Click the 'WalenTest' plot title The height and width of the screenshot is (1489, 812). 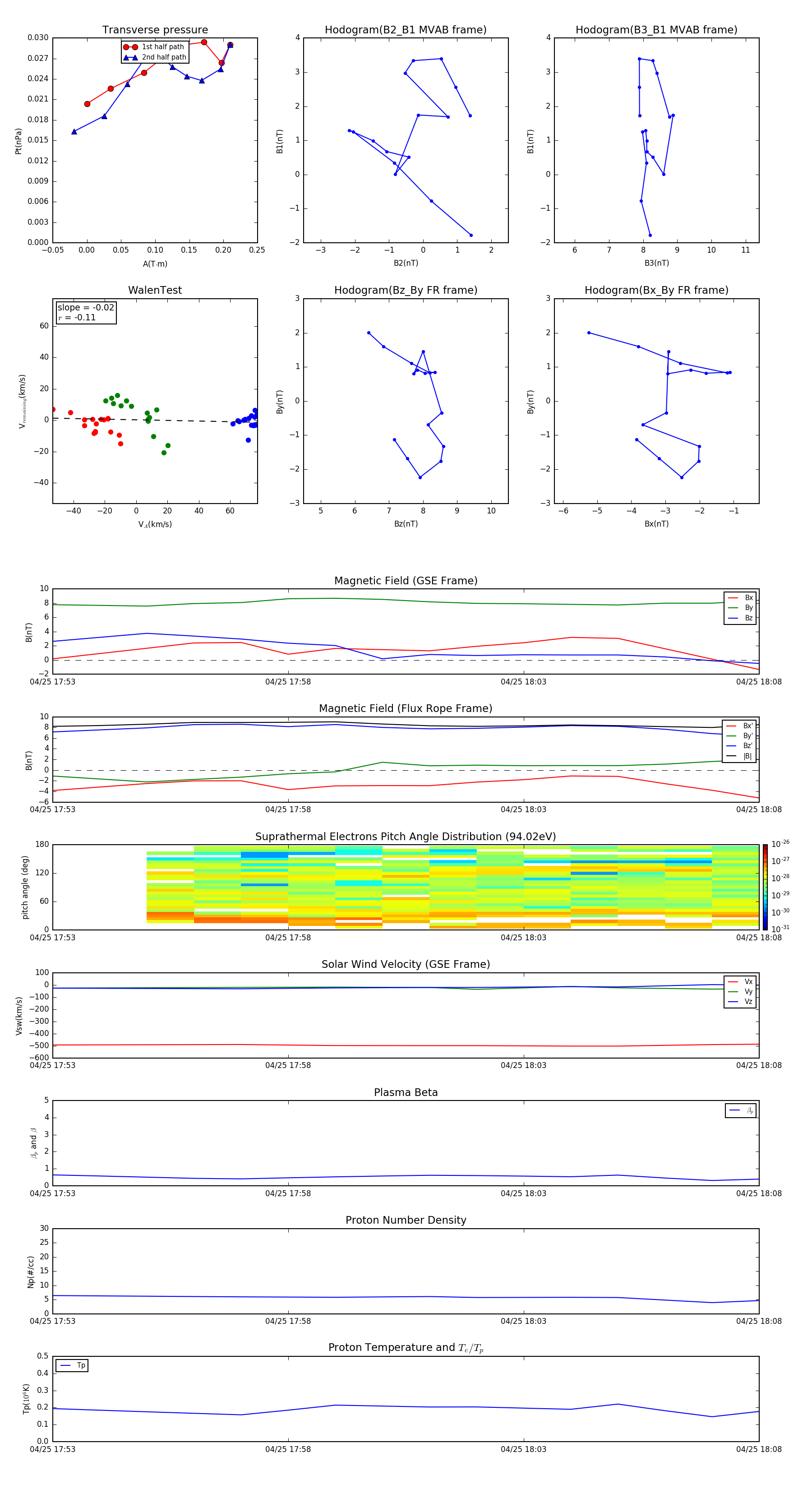point(155,290)
